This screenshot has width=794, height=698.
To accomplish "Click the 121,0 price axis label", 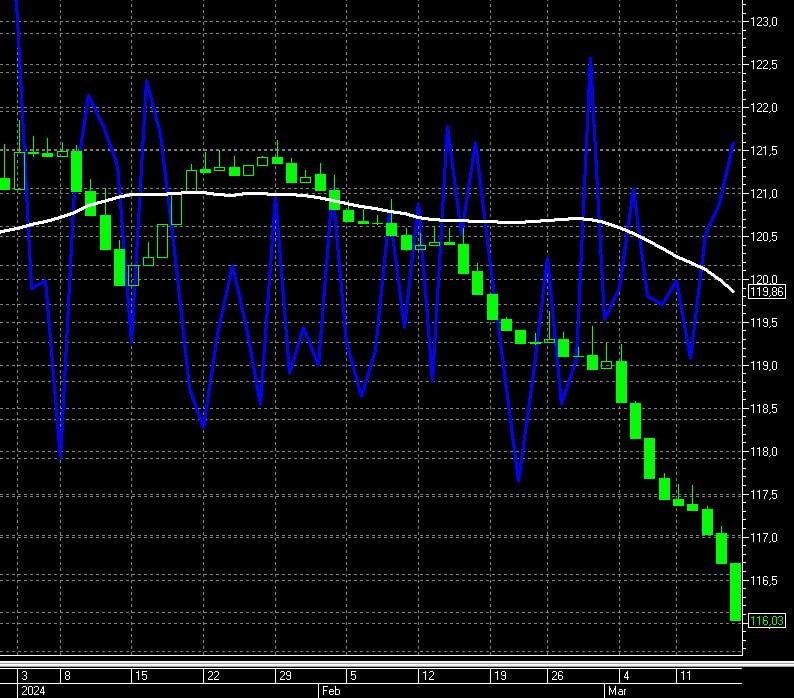I will (x=764, y=193).
